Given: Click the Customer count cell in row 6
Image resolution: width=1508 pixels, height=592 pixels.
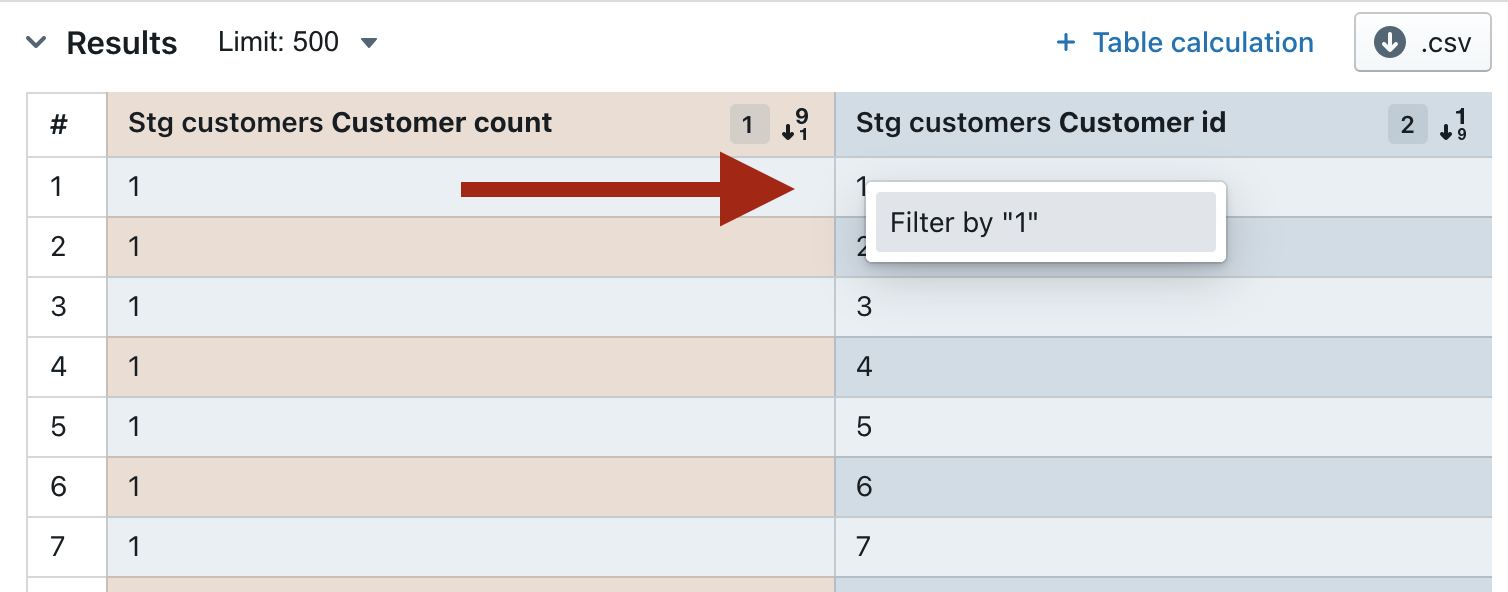Looking at the screenshot, I should 470,487.
